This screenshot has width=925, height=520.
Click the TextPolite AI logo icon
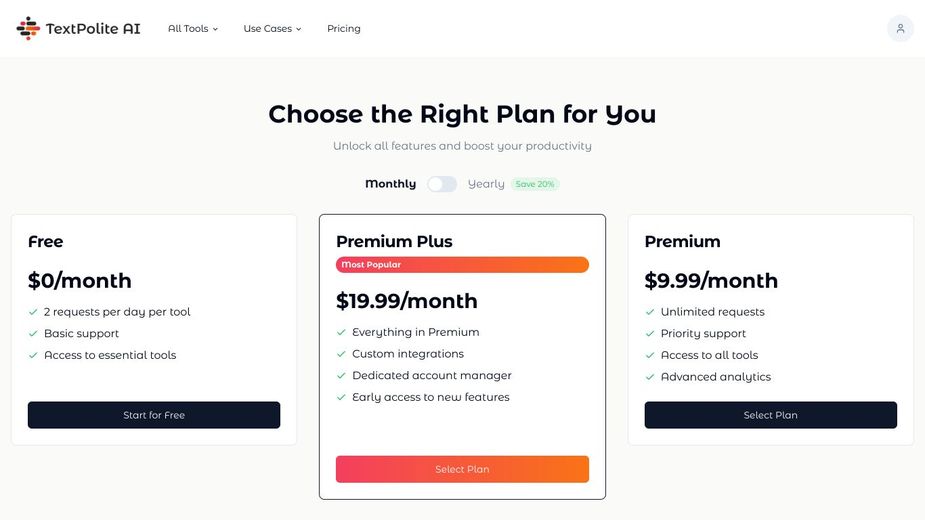tap(28, 29)
